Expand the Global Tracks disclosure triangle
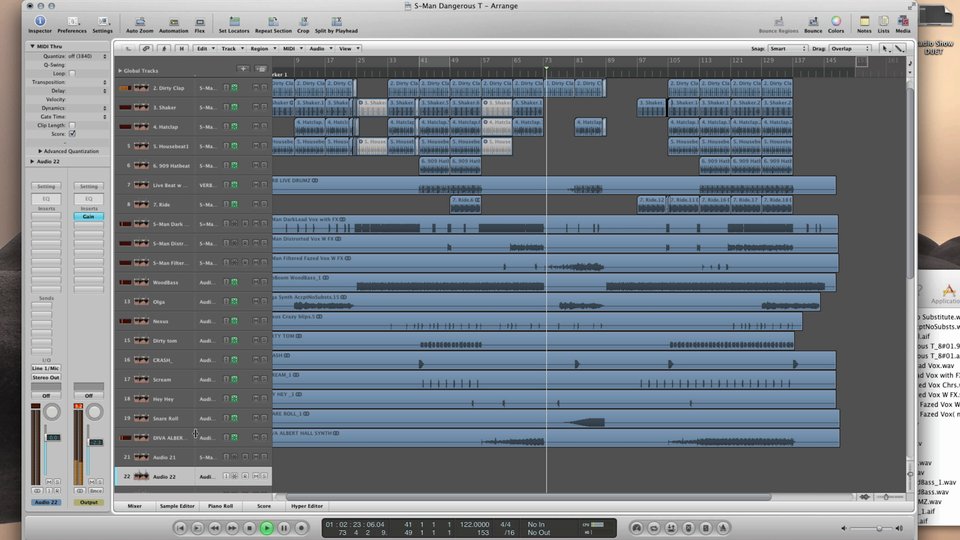Screen dimensions: 960x540 coord(120,70)
